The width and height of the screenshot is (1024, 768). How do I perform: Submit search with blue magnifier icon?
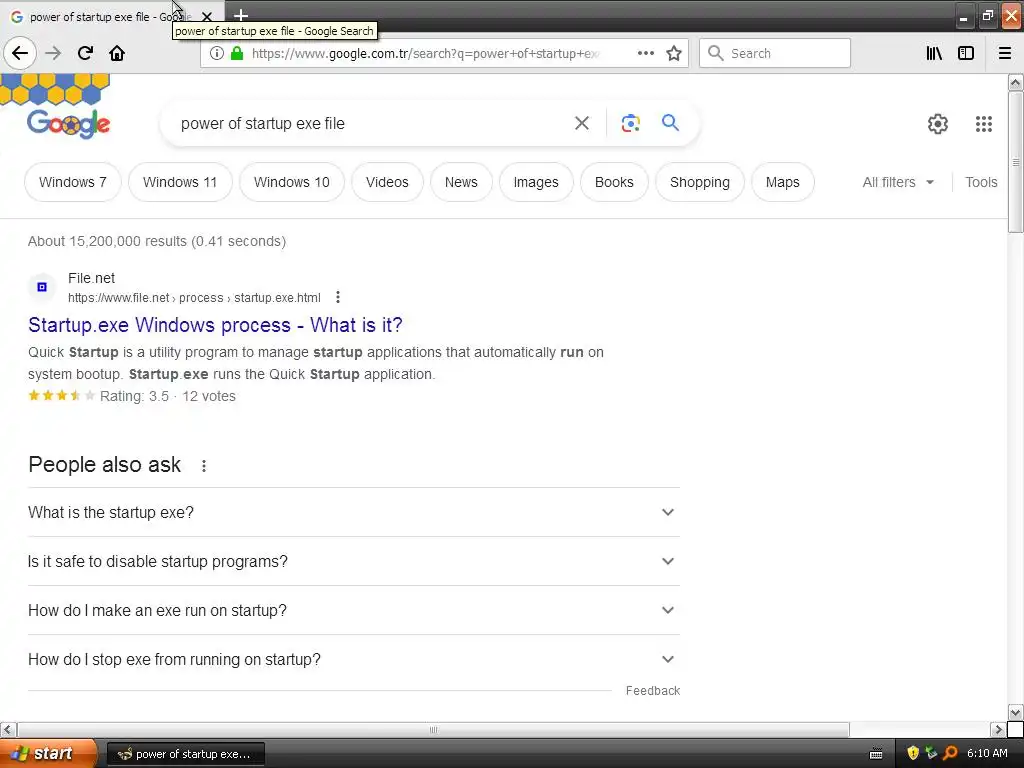pyautogui.click(x=670, y=122)
